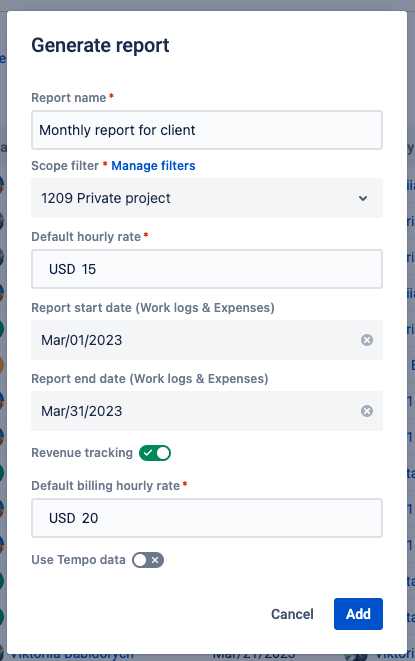This screenshot has width=415, height=661.
Task: Enable the Use Tempo data switch
Action: tap(148, 560)
